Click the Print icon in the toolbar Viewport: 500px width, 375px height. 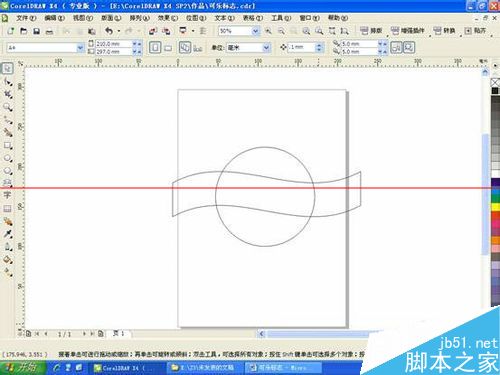tap(49, 31)
